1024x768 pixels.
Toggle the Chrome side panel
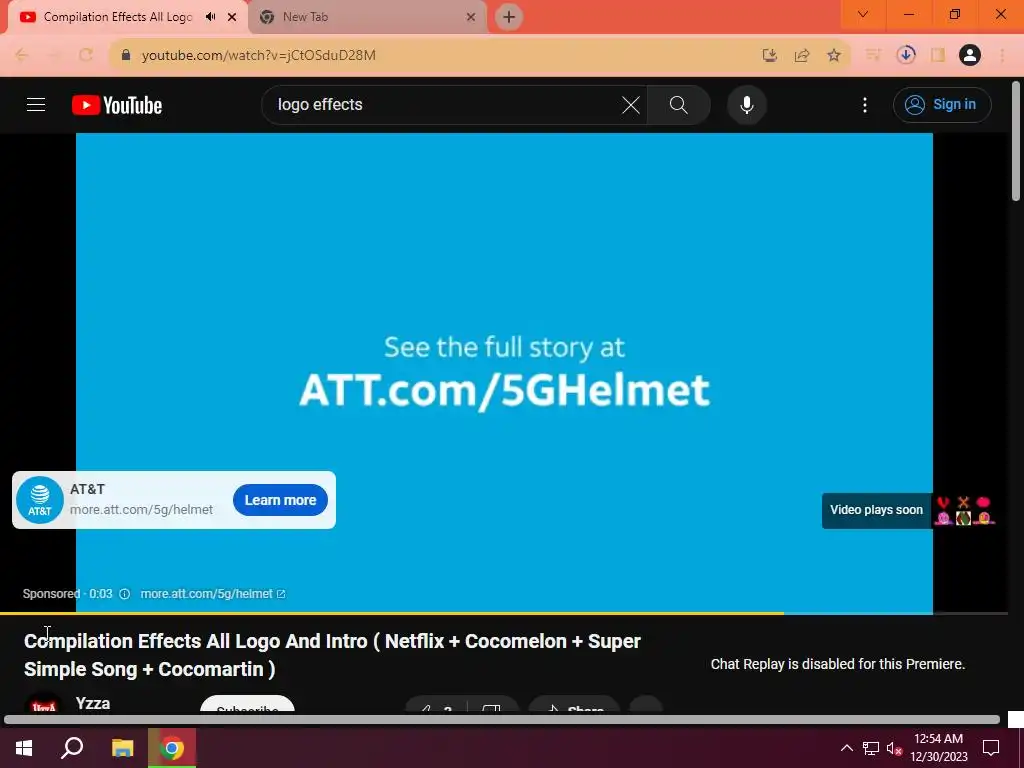point(938,56)
